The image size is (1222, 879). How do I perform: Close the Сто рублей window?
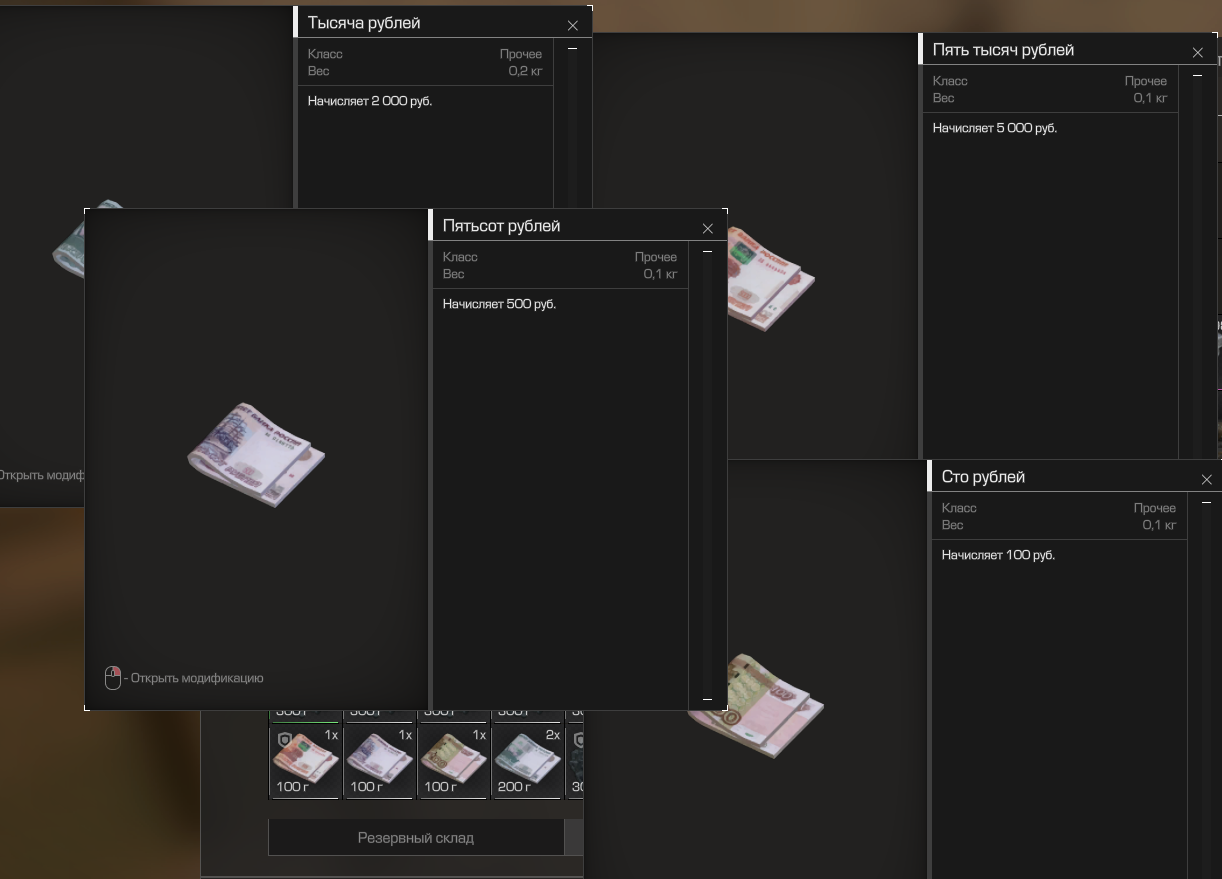pyautogui.click(x=1207, y=479)
